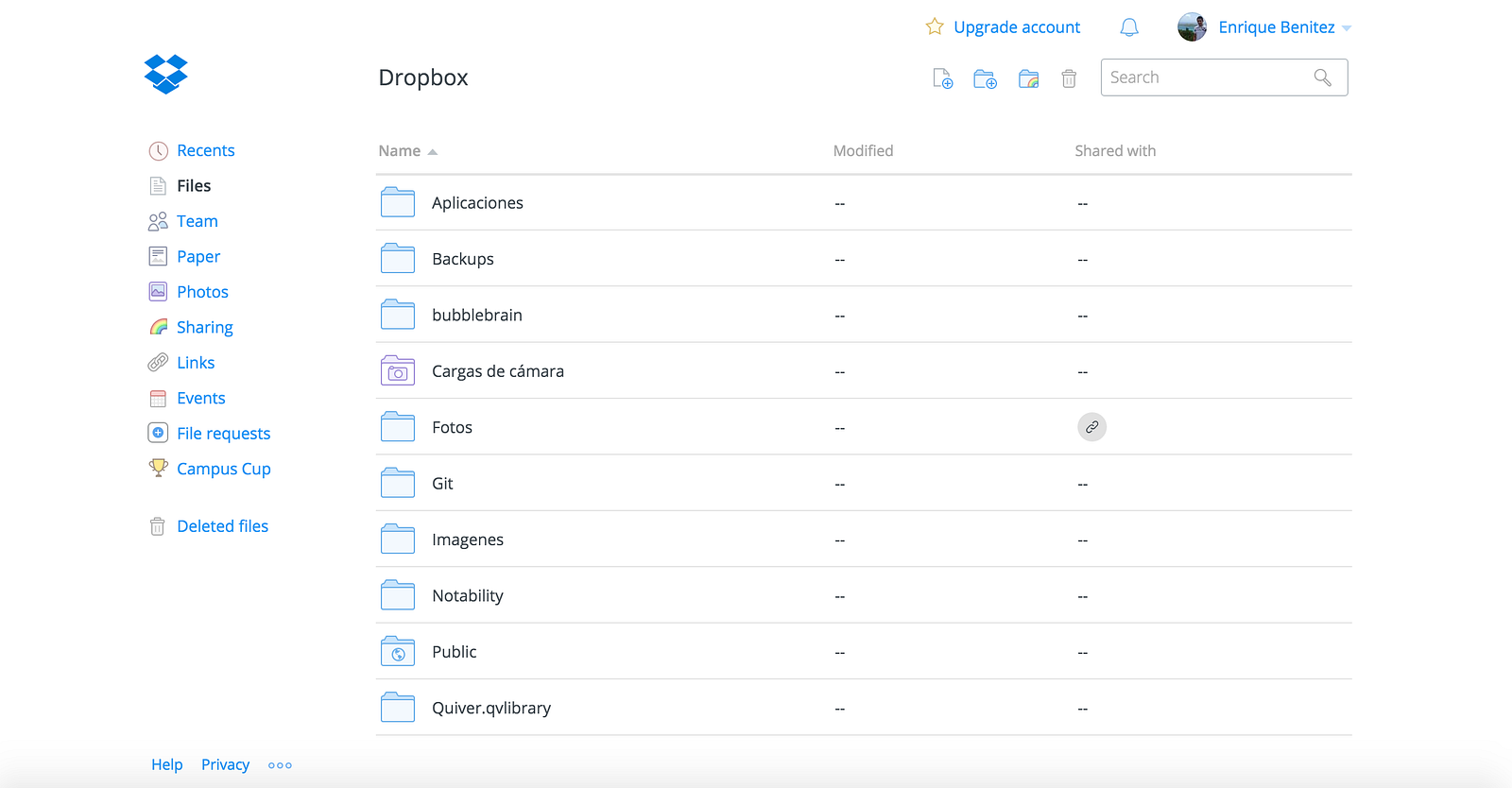Open the Fotos folder
The height and width of the screenshot is (788, 1512).
tap(452, 427)
